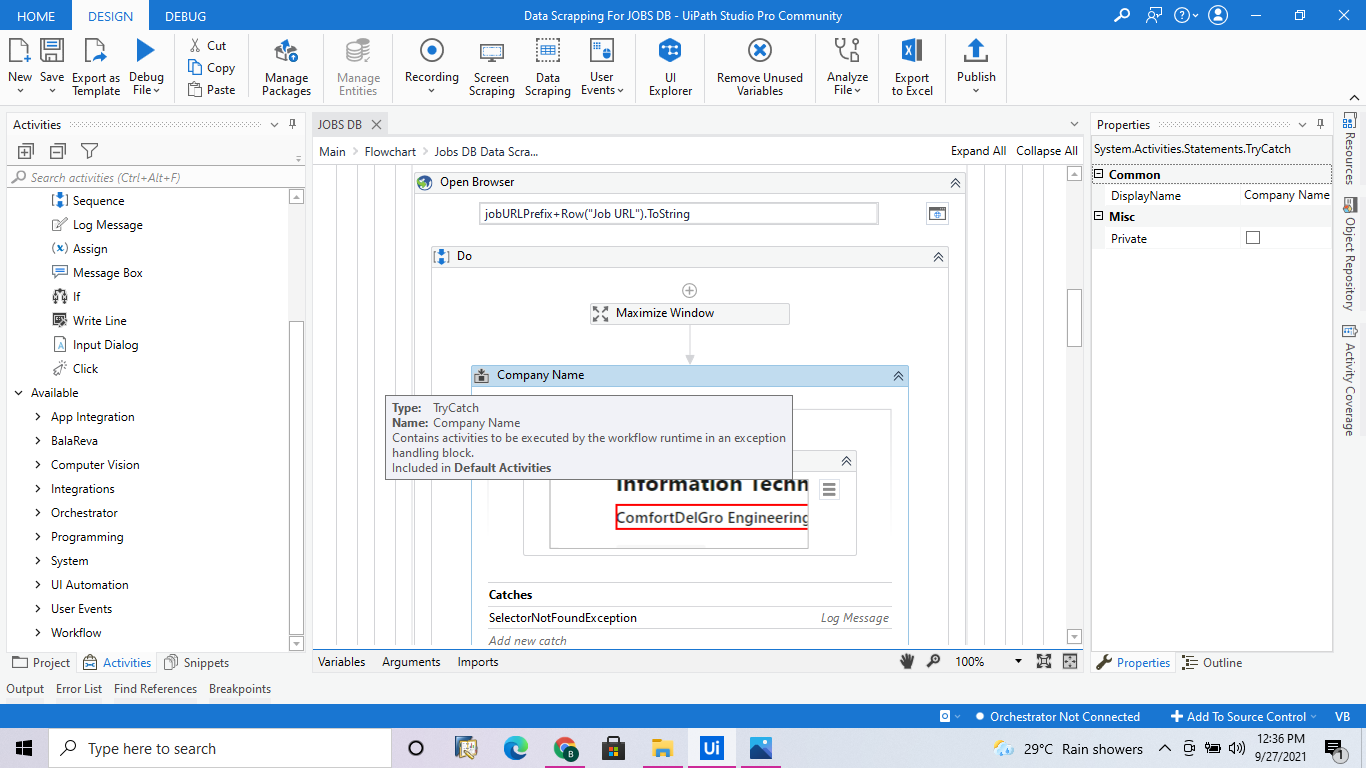Click Collapse All in designer
Image resolution: width=1366 pixels, height=768 pixels.
click(x=1047, y=151)
